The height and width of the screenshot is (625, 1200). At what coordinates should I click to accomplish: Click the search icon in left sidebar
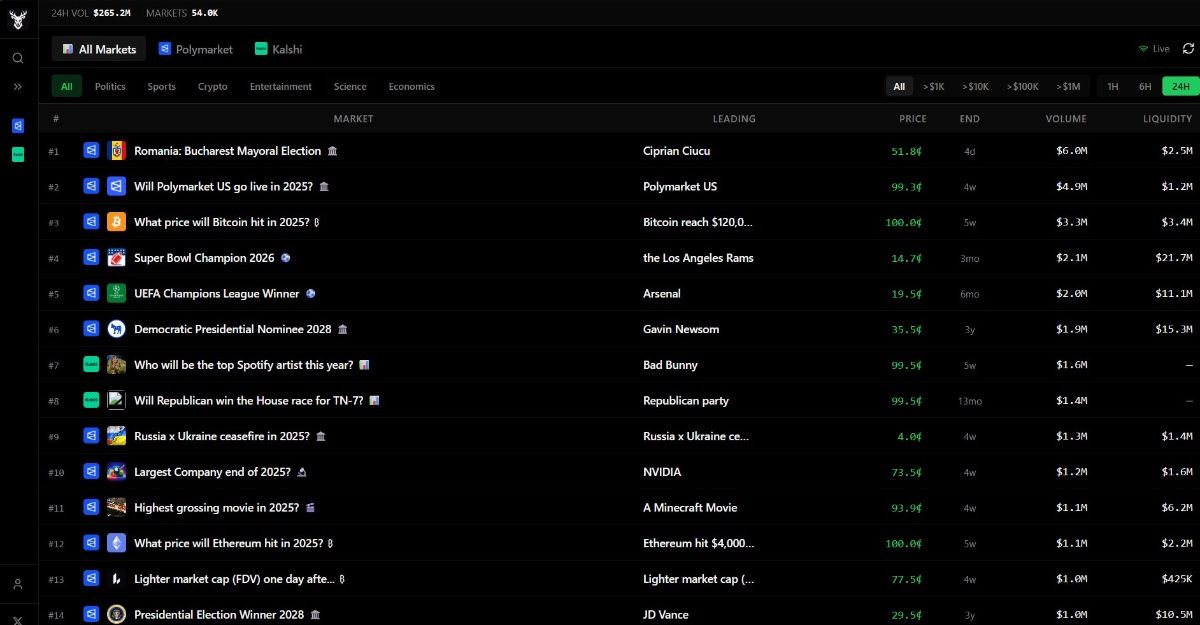pyautogui.click(x=18, y=58)
